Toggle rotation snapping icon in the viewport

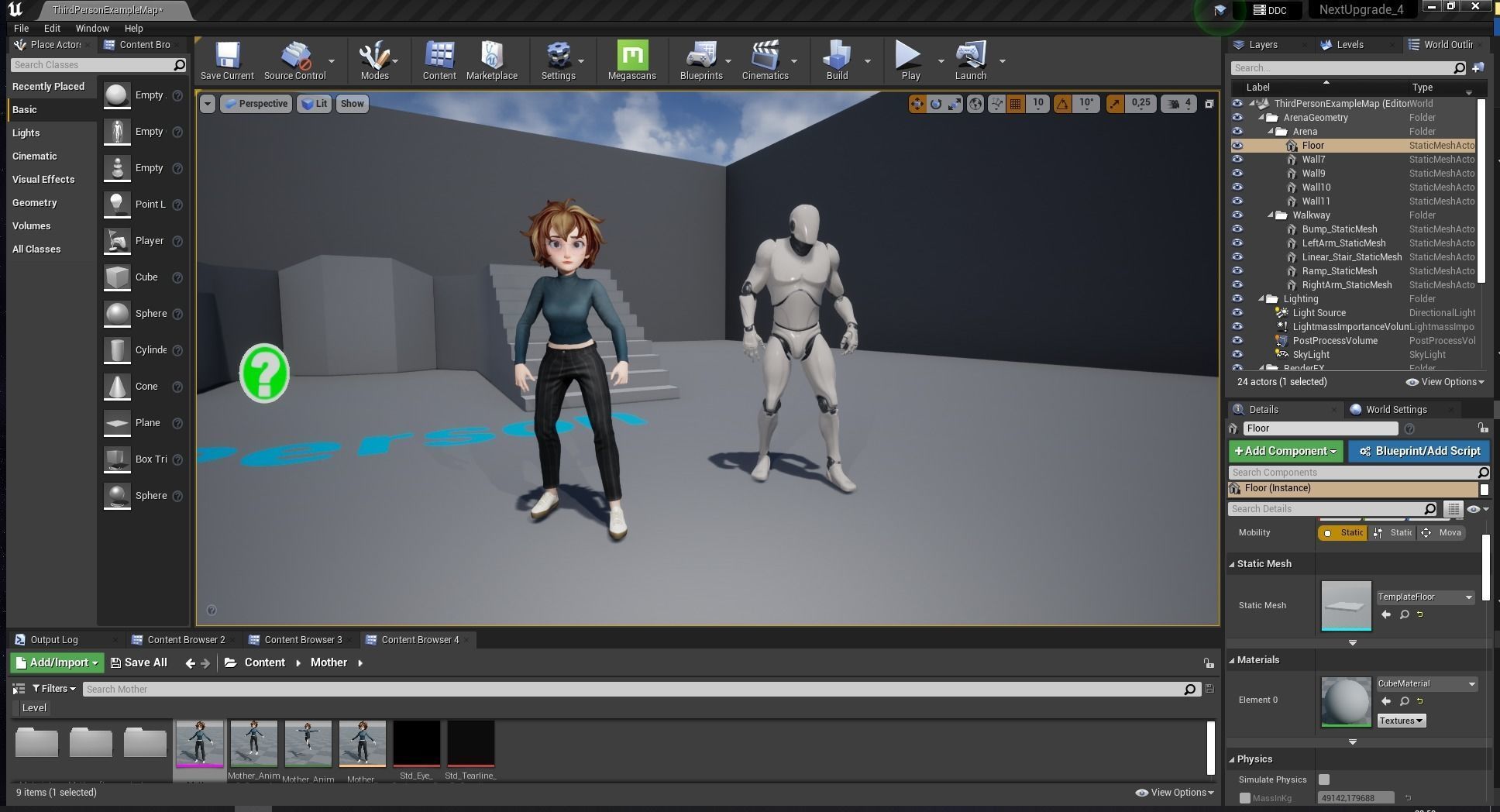click(x=1062, y=104)
